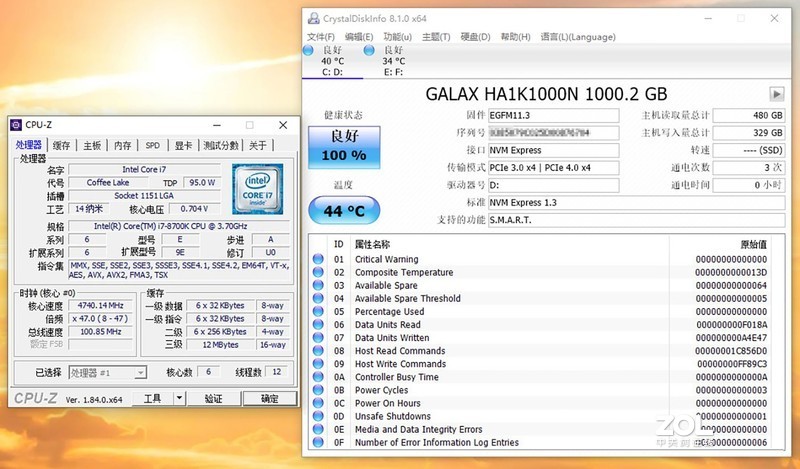800x469 pixels.
Task: Switch to the 缓存 tab in CPU-Z
Action: [x=61, y=145]
